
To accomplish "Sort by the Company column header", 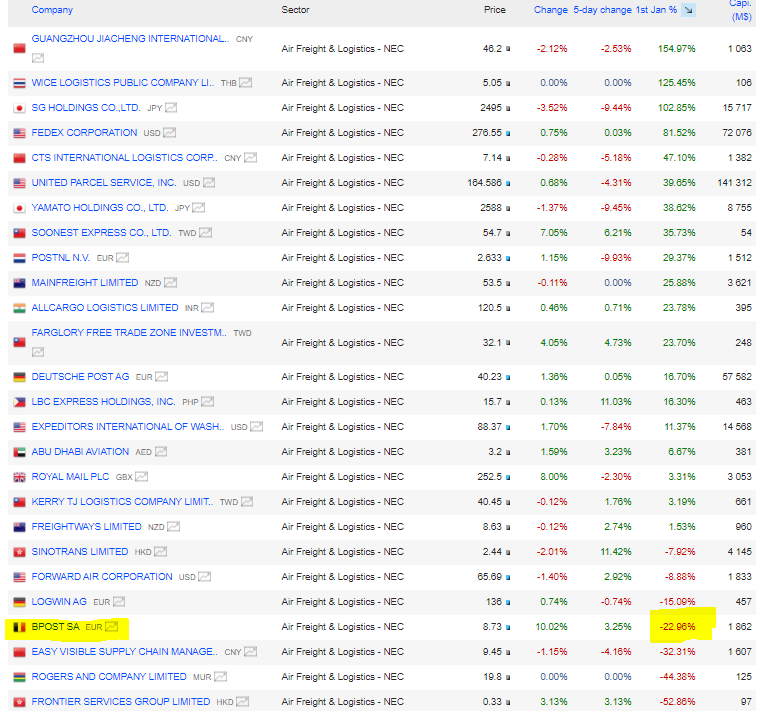I will point(52,10).
